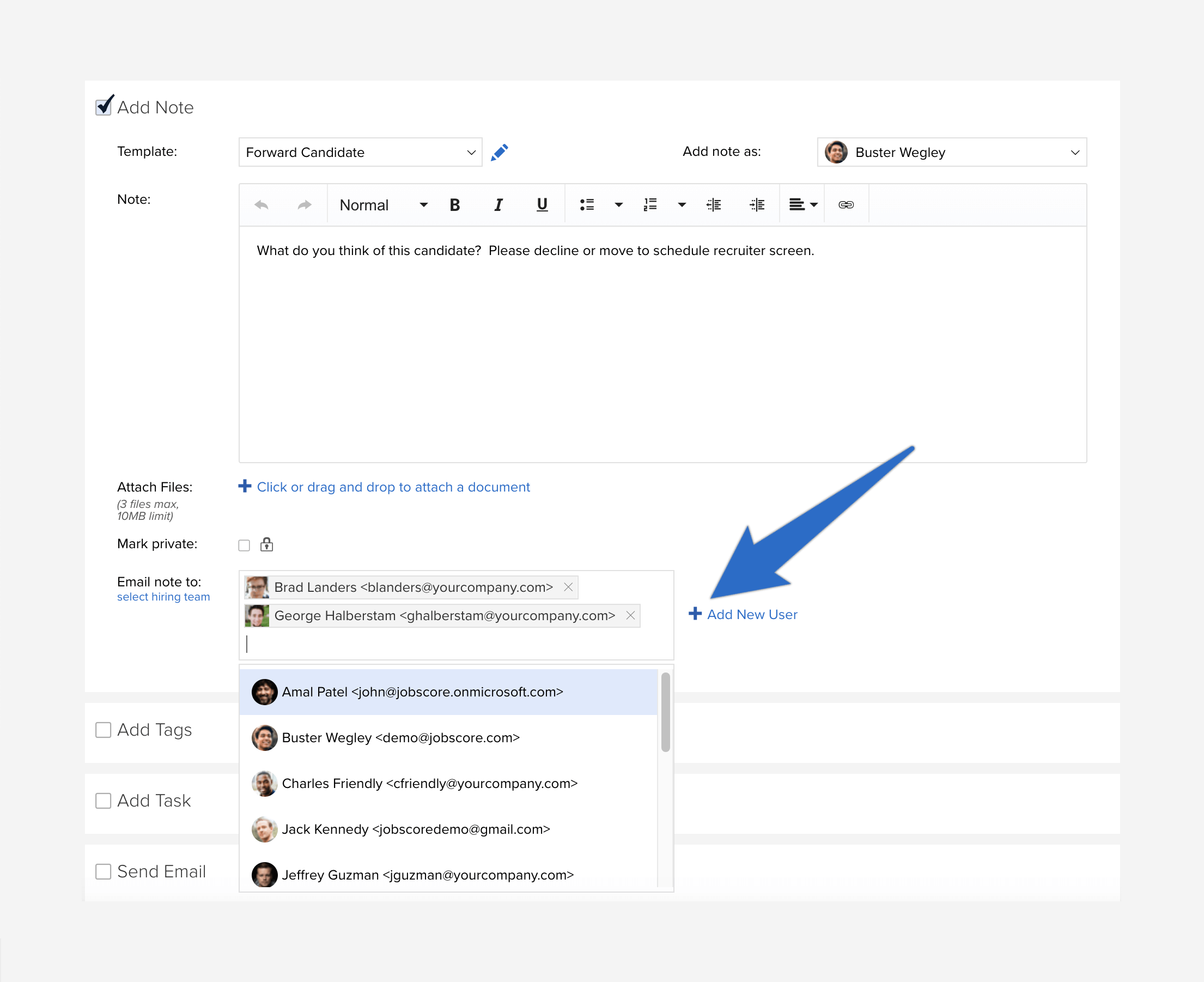Remove Brad Landers from email recipients
The image size is (1204, 982).
point(568,587)
